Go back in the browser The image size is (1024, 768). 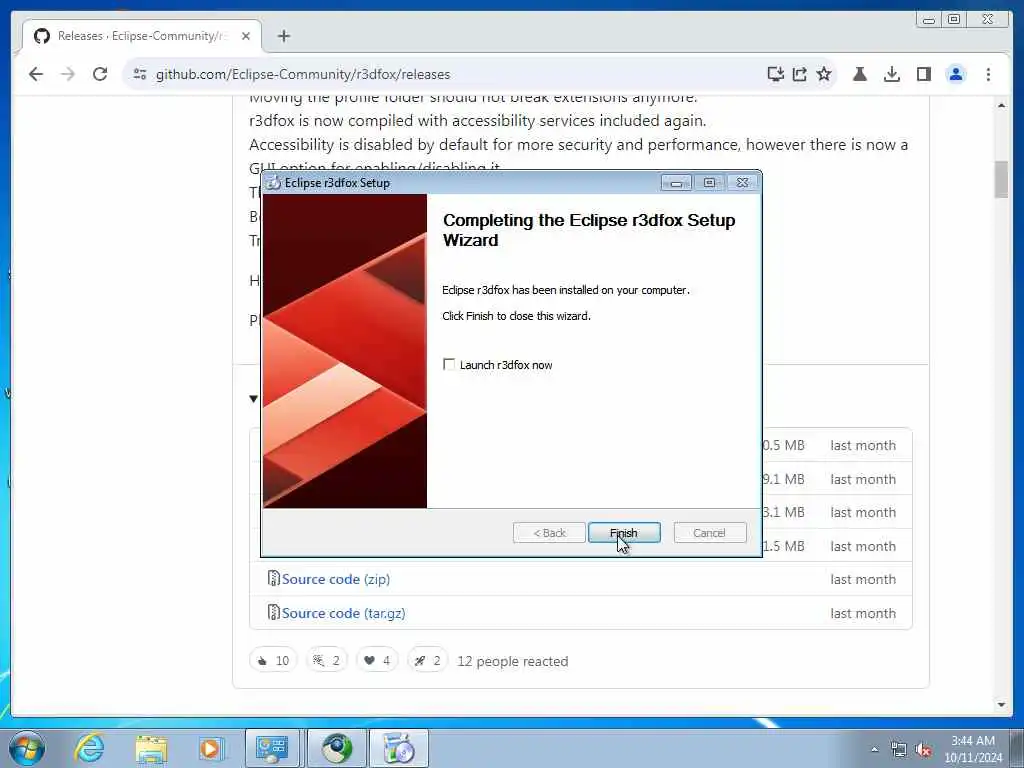click(x=36, y=74)
